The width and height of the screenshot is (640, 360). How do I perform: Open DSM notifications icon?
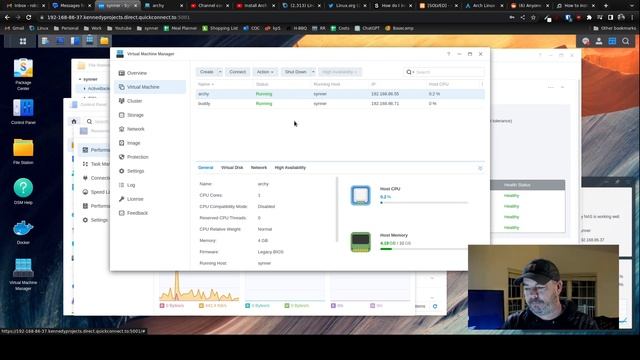[x=586, y=41]
